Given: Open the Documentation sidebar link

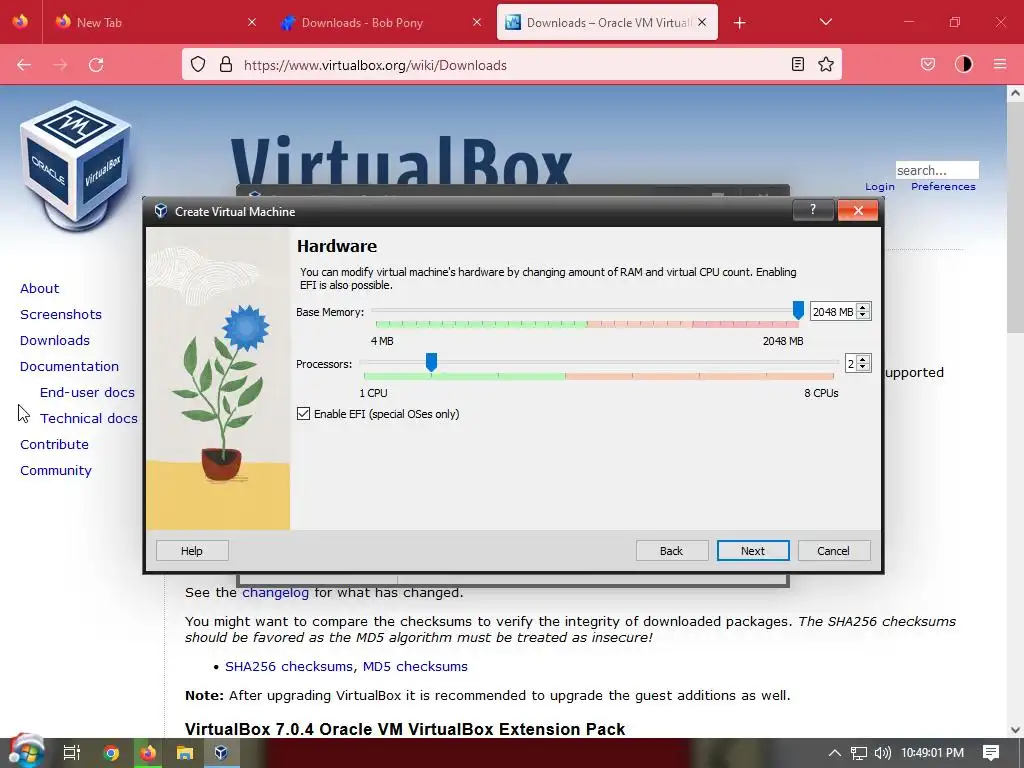Looking at the screenshot, I should coord(69,366).
